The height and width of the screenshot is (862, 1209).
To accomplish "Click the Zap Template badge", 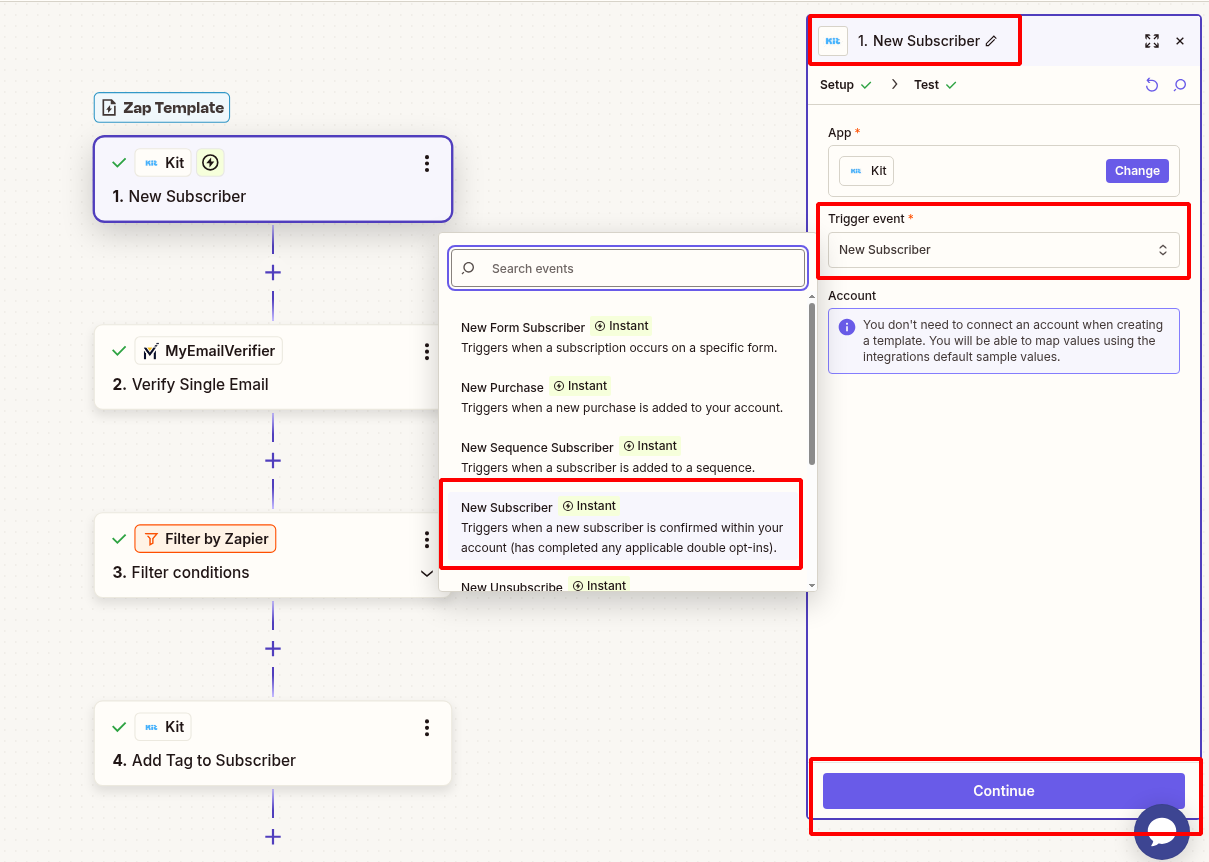I will 161,107.
